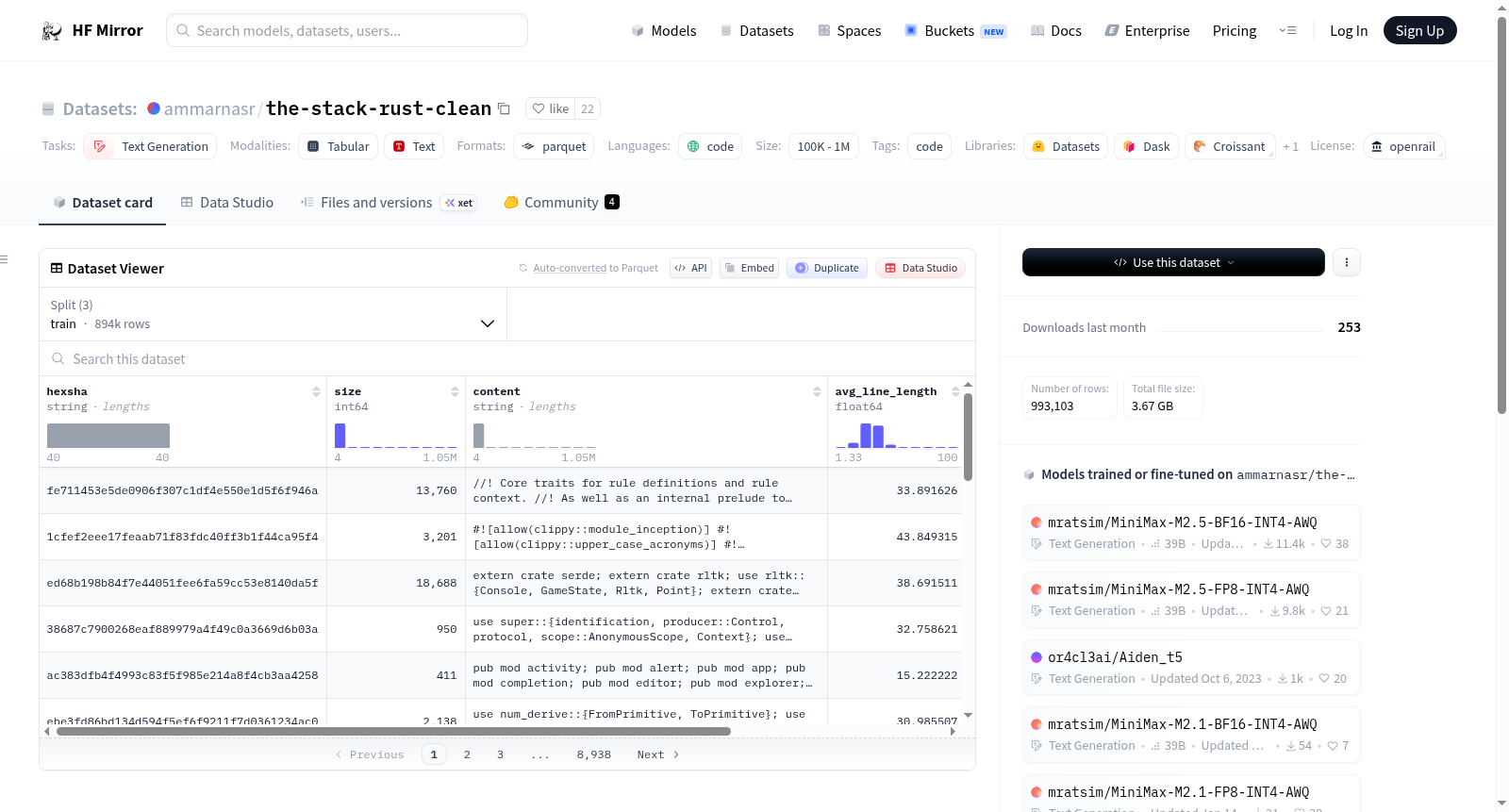Click the openrail license tag
Image resolution: width=1509 pixels, height=812 pixels.
point(1403,146)
